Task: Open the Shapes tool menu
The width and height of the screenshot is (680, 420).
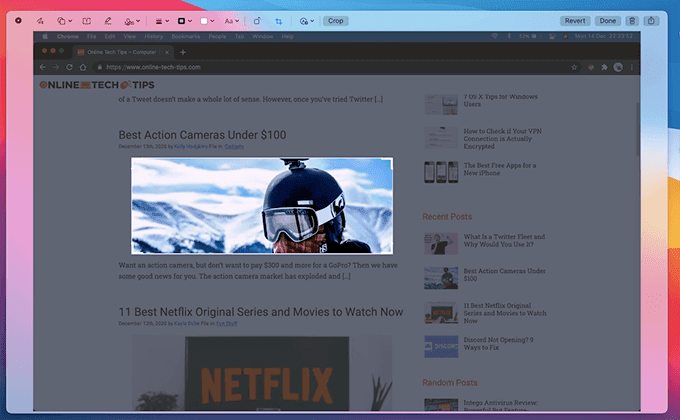Action: (x=63, y=20)
